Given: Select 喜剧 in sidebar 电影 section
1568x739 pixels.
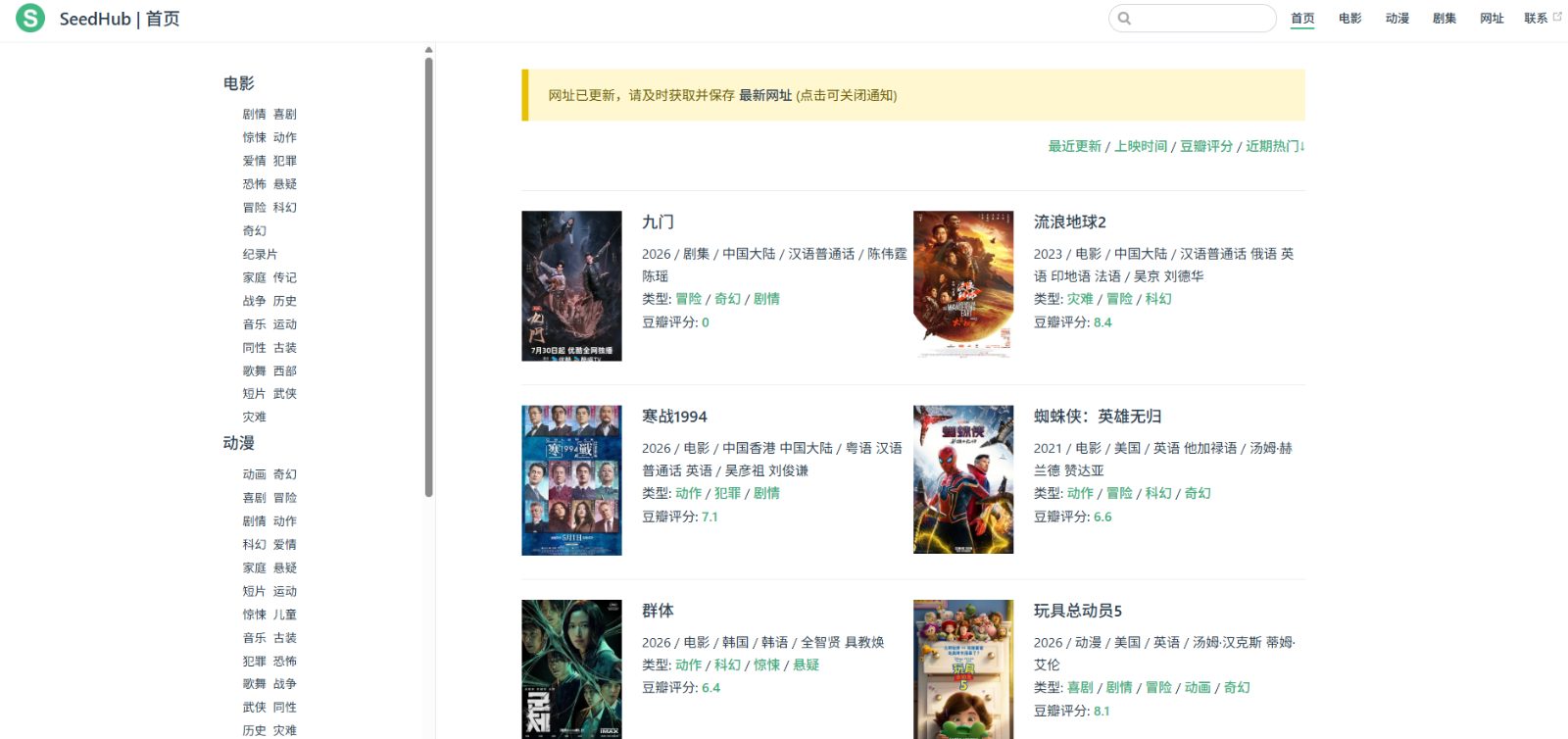Looking at the screenshot, I should coord(285,114).
